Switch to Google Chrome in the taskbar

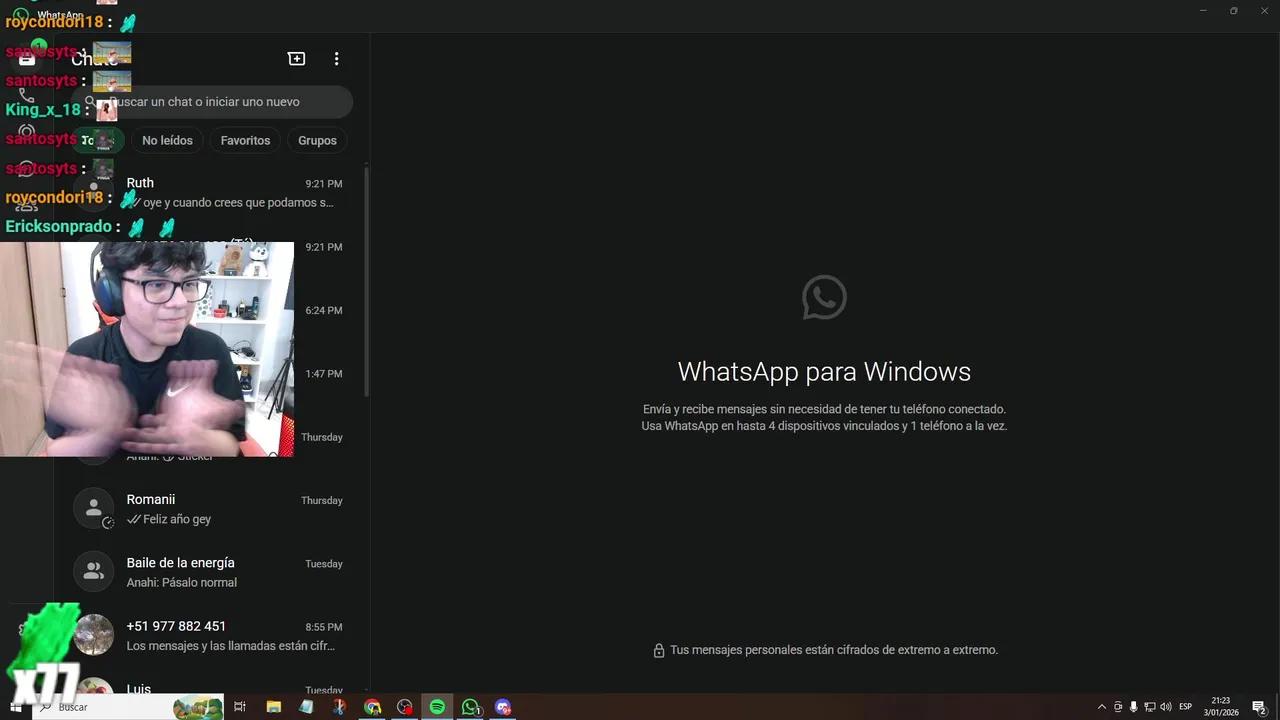point(372,707)
